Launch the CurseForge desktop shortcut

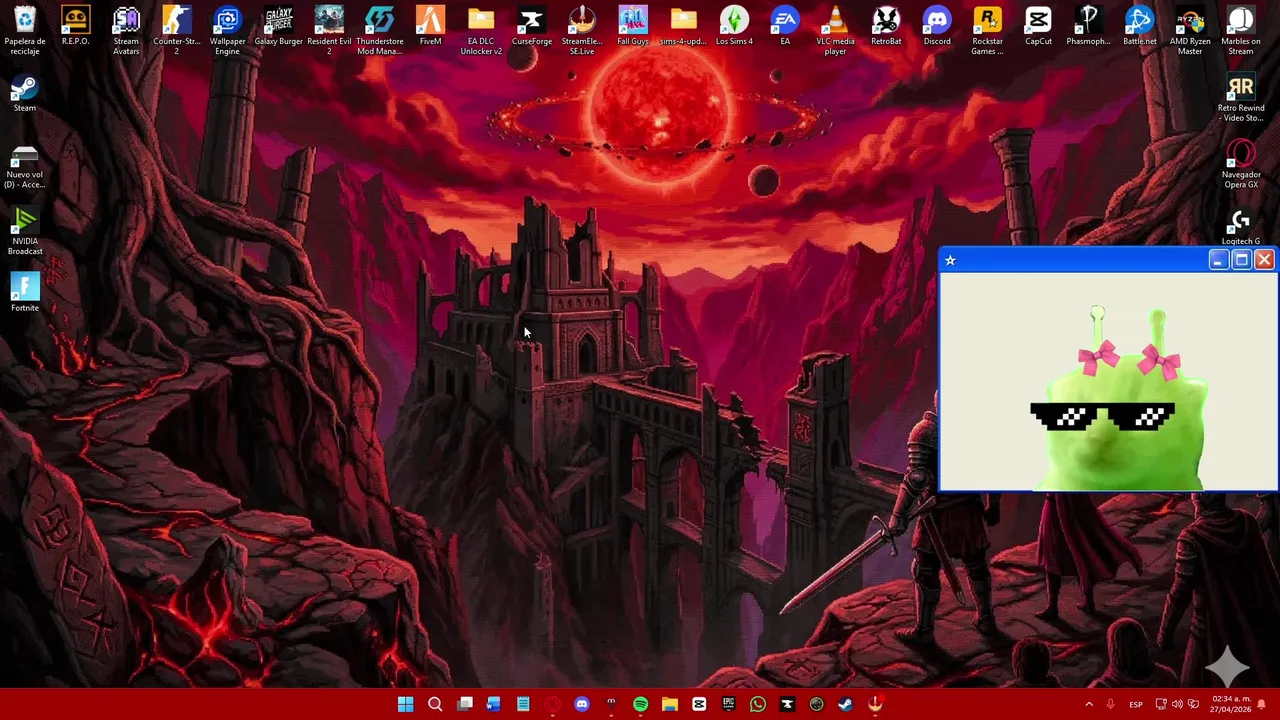[x=531, y=25]
